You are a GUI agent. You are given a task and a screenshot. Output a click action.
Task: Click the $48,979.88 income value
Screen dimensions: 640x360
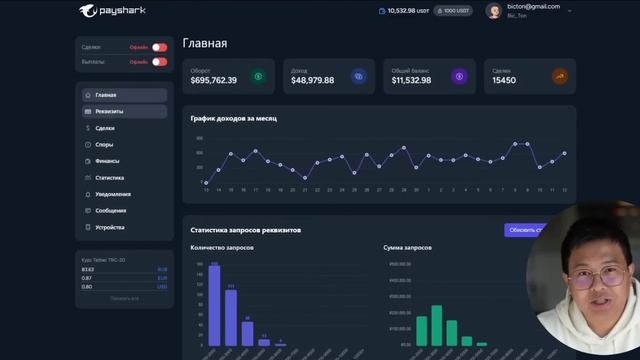(x=313, y=80)
